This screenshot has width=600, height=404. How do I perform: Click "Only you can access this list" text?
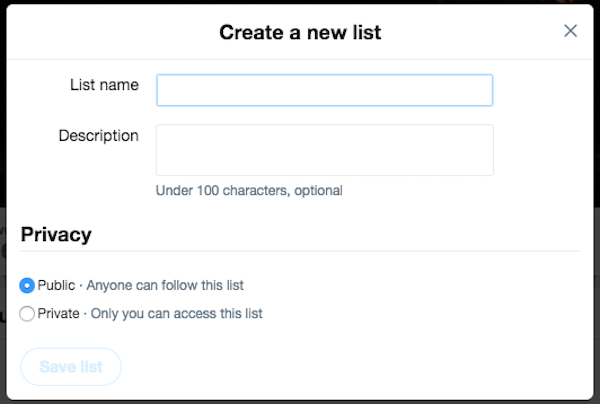(x=177, y=313)
